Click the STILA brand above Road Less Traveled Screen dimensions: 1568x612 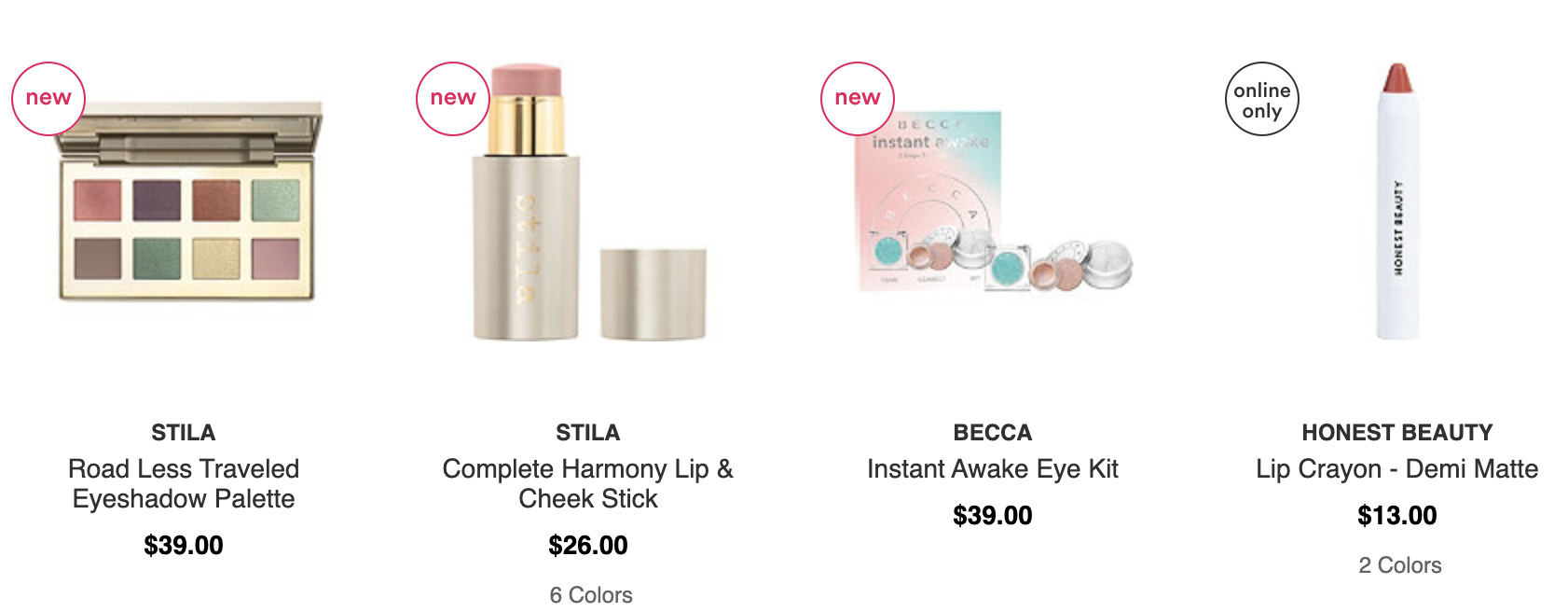tap(184, 433)
